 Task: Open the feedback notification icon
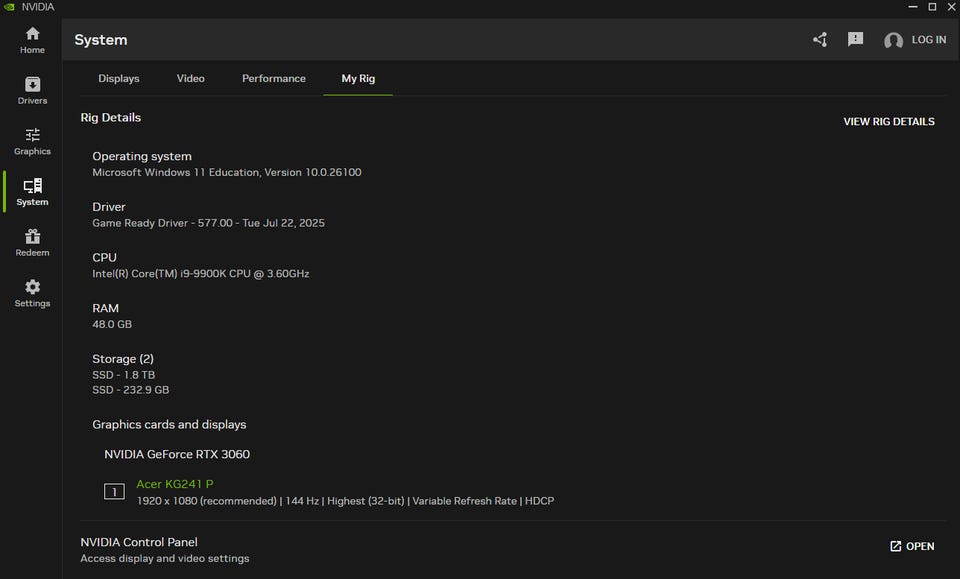click(855, 40)
